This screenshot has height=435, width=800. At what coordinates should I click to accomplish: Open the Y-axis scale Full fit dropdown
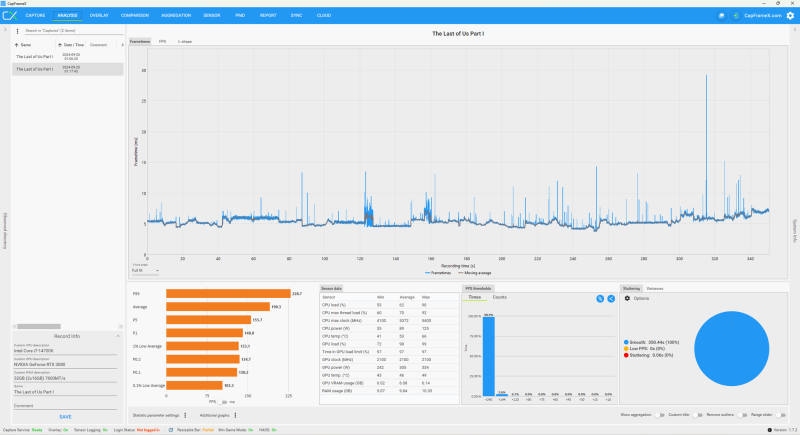[145, 271]
